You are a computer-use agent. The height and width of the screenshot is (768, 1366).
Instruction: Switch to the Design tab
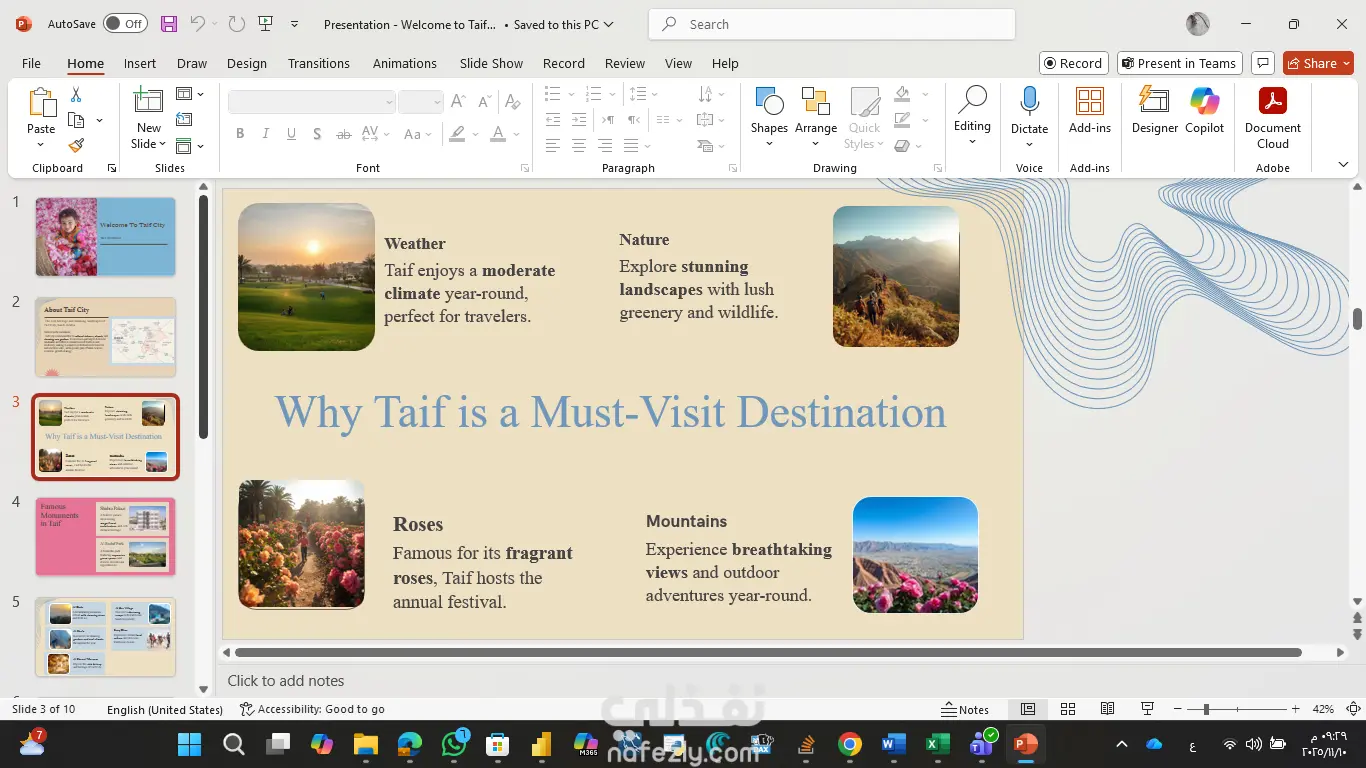(x=246, y=63)
